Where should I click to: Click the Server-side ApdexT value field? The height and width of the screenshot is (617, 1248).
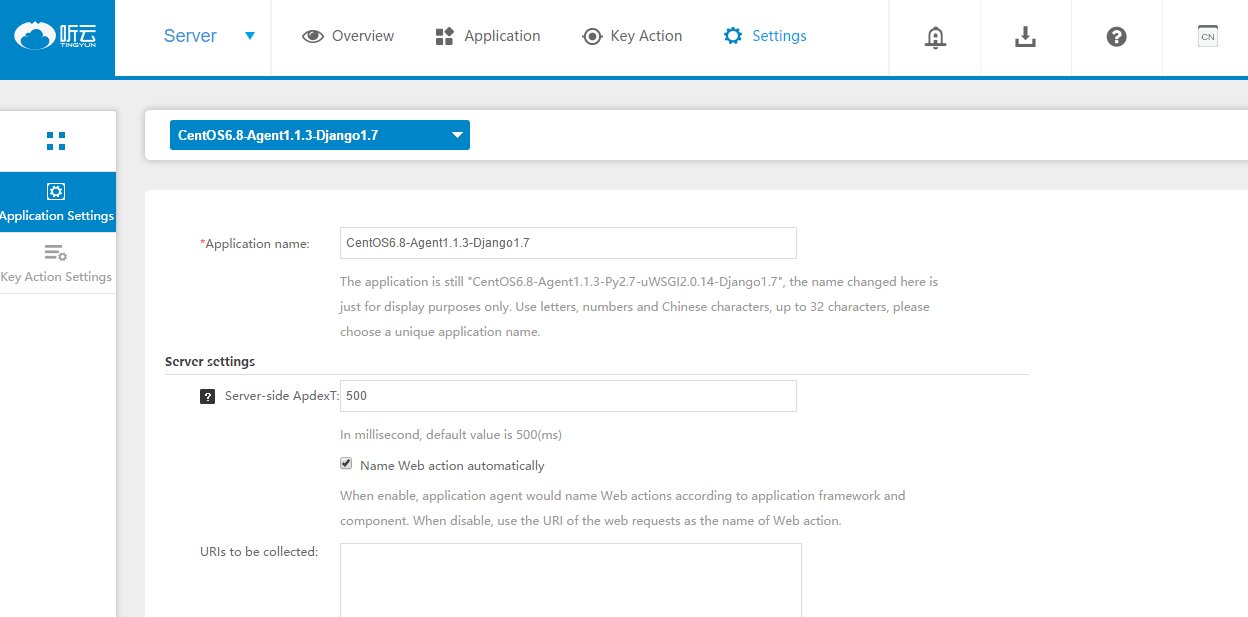point(568,396)
